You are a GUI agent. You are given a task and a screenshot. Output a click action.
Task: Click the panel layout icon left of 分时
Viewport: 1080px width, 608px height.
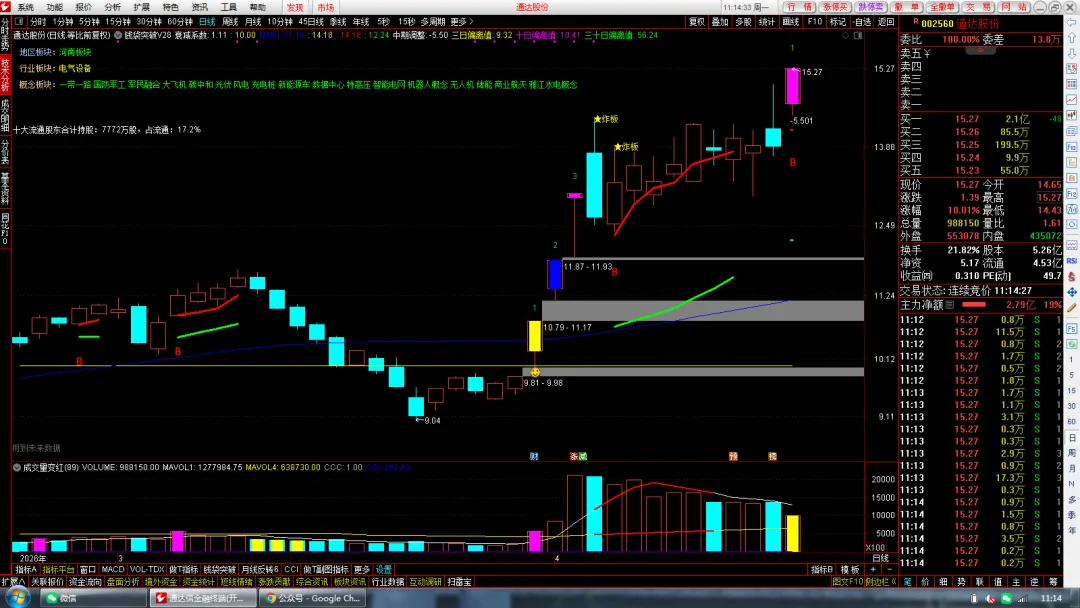click(x=19, y=22)
